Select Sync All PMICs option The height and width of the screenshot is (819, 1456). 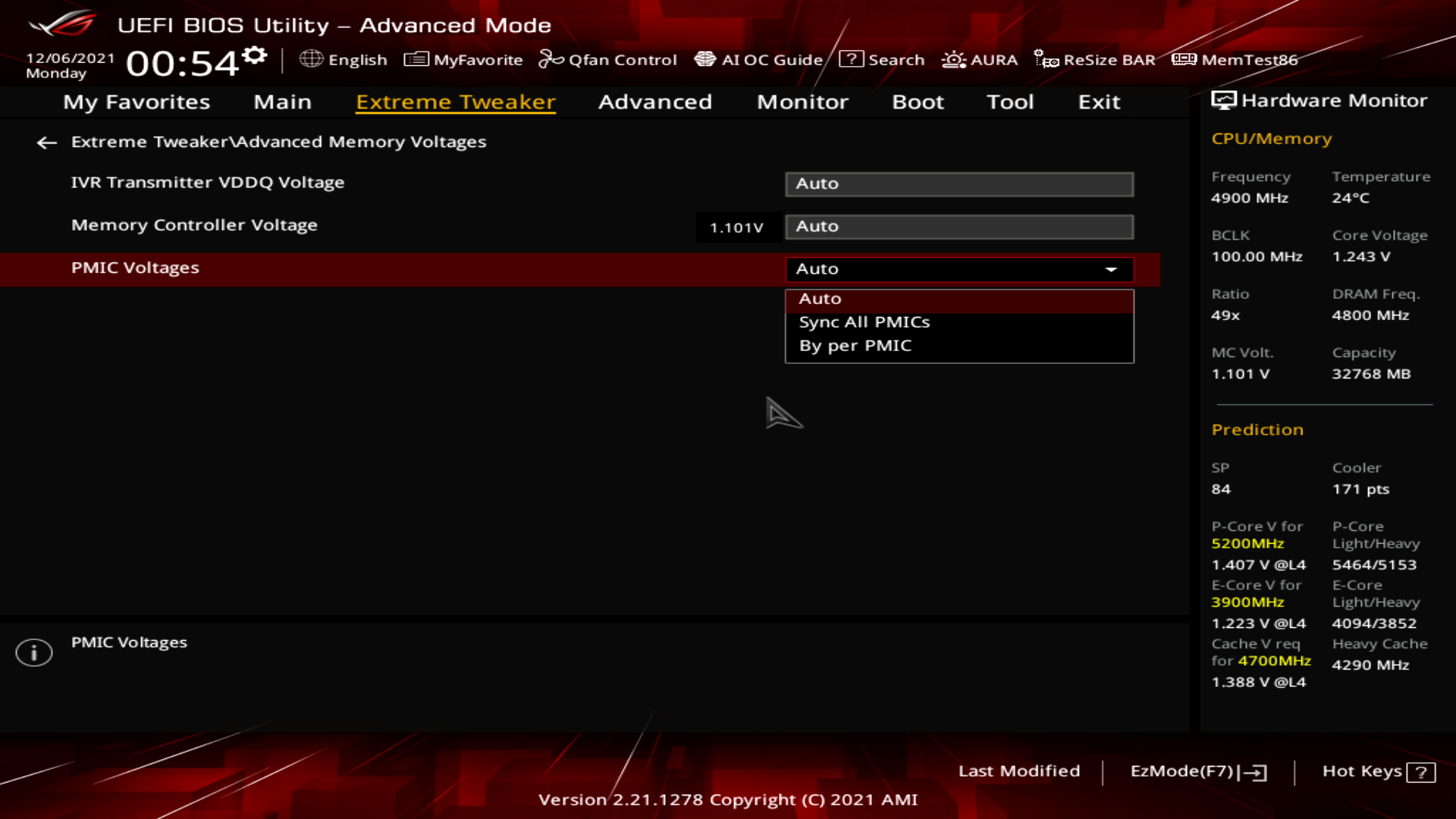coord(864,322)
